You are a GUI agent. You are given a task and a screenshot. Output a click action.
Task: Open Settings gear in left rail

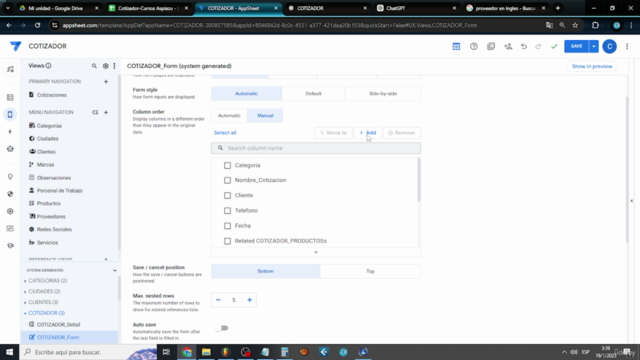pyautogui.click(x=10, y=211)
